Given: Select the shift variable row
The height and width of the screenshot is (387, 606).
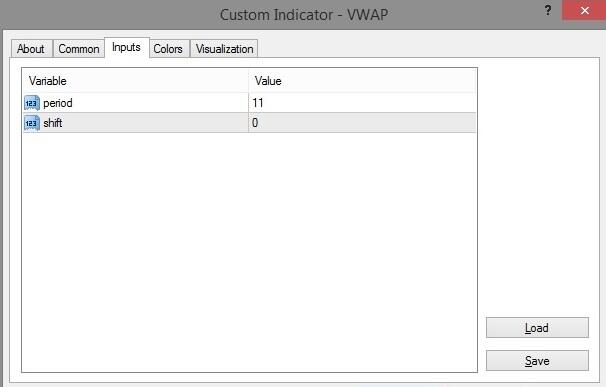Looking at the screenshot, I should pos(249,123).
